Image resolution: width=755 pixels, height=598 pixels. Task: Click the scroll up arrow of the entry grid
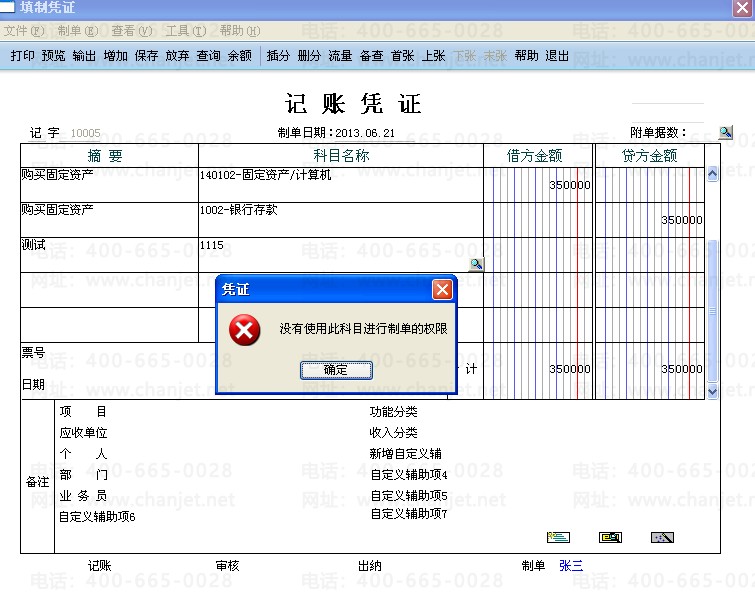(713, 174)
